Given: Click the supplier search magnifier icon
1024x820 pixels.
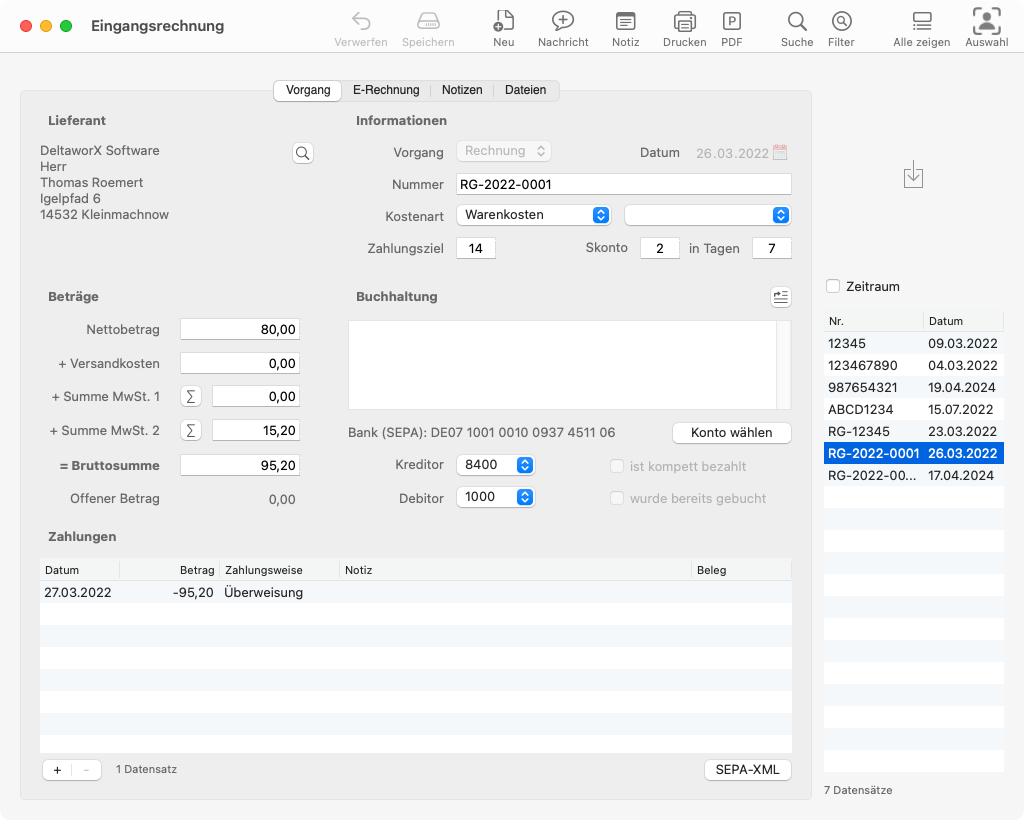Looking at the screenshot, I should click(302, 153).
